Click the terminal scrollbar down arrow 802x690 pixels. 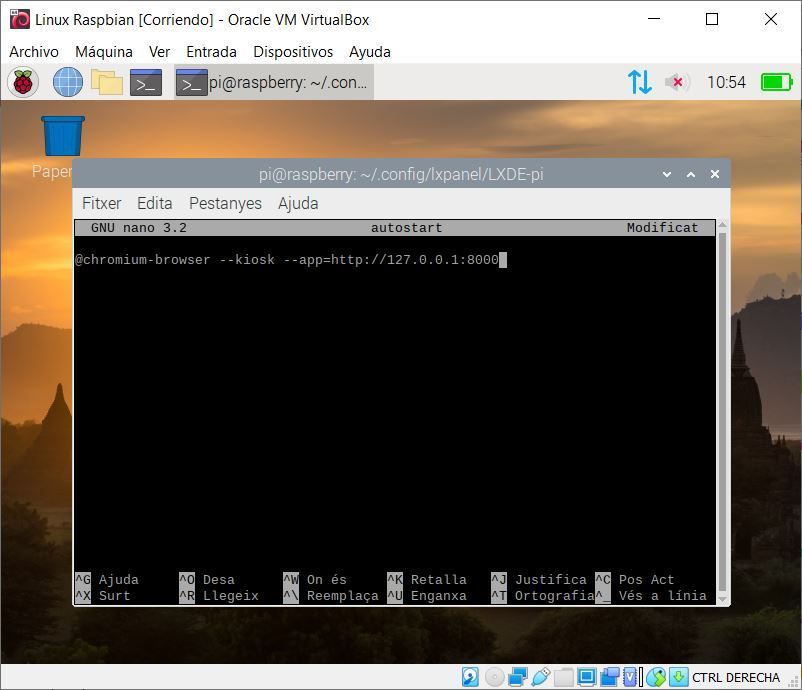point(722,599)
